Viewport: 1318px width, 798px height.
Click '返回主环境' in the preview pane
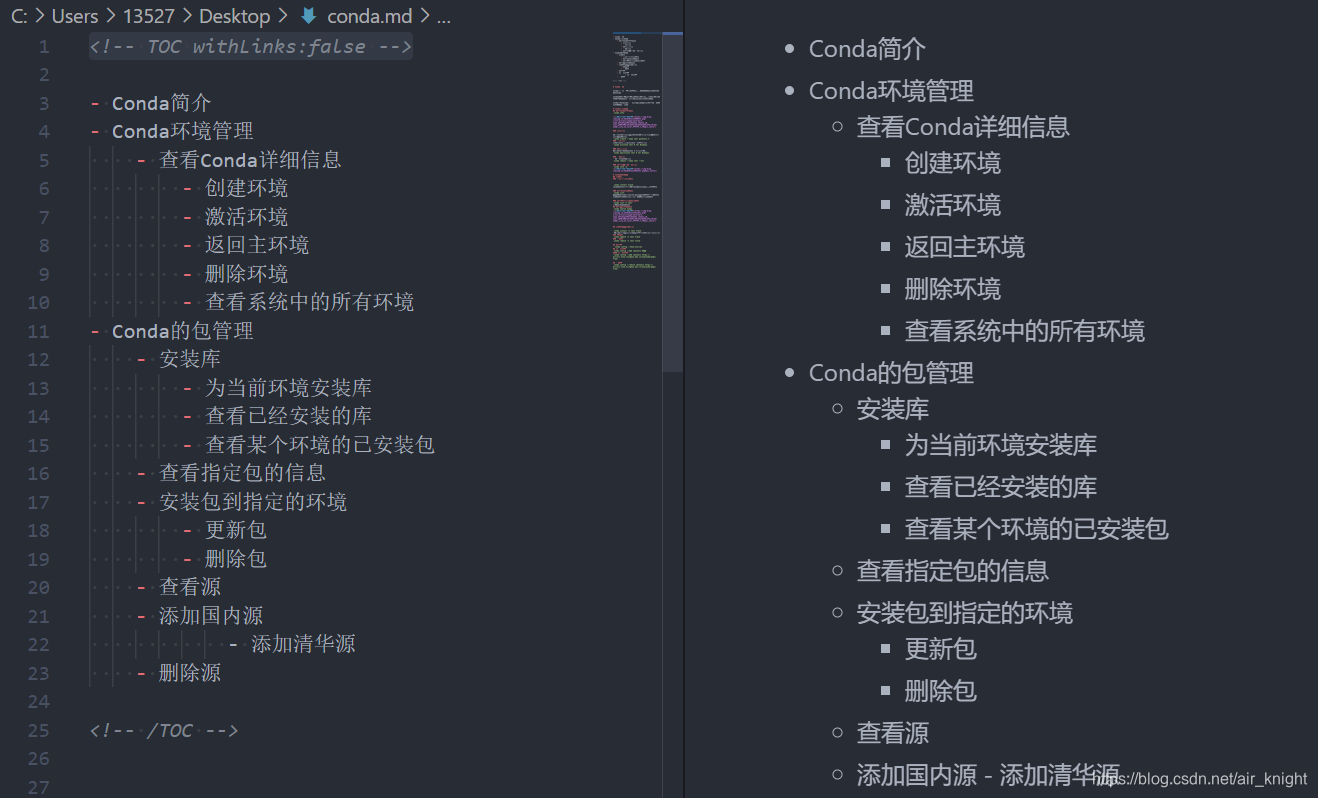click(x=965, y=247)
